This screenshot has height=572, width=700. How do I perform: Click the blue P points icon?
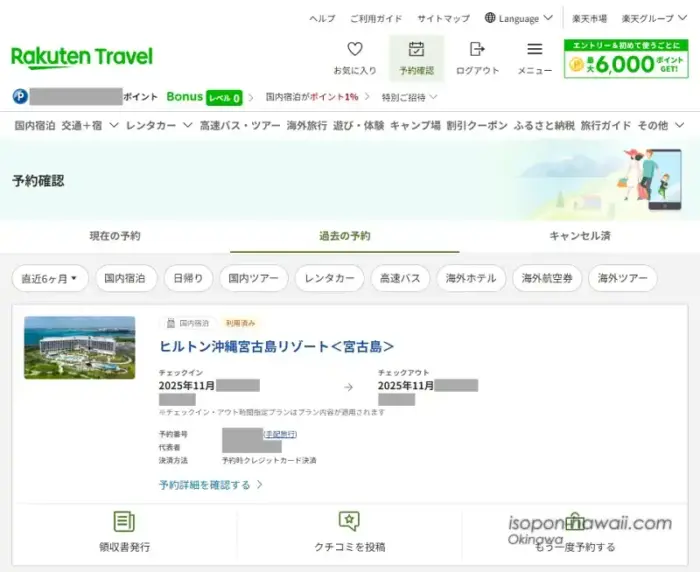20,96
